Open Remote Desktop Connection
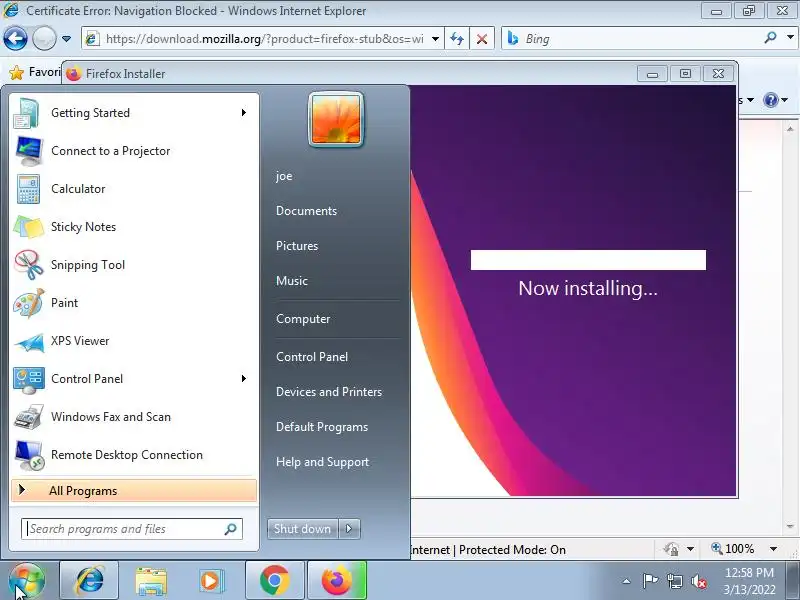Viewport: 800px width, 600px height. (134, 455)
